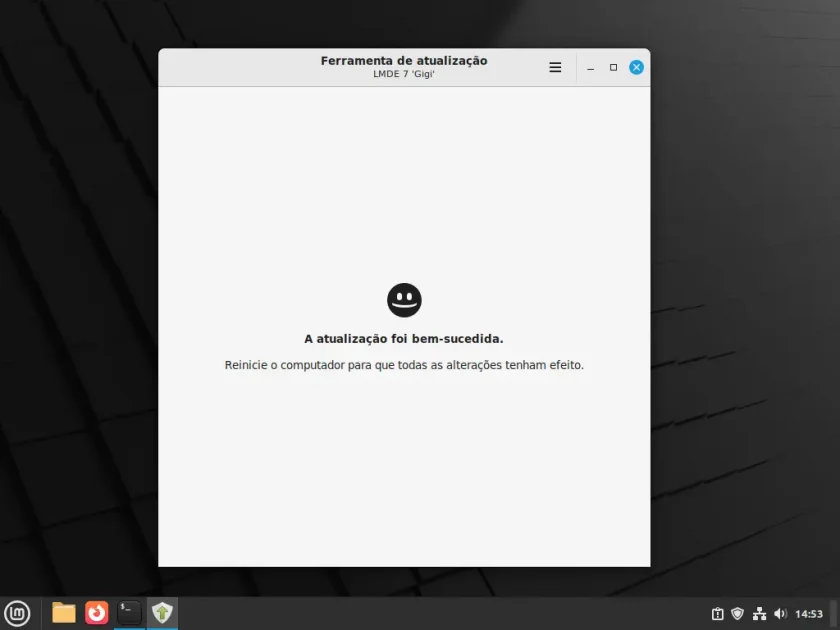
Task: Maximize the Ferramenta de atualização window
Action: 613,68
